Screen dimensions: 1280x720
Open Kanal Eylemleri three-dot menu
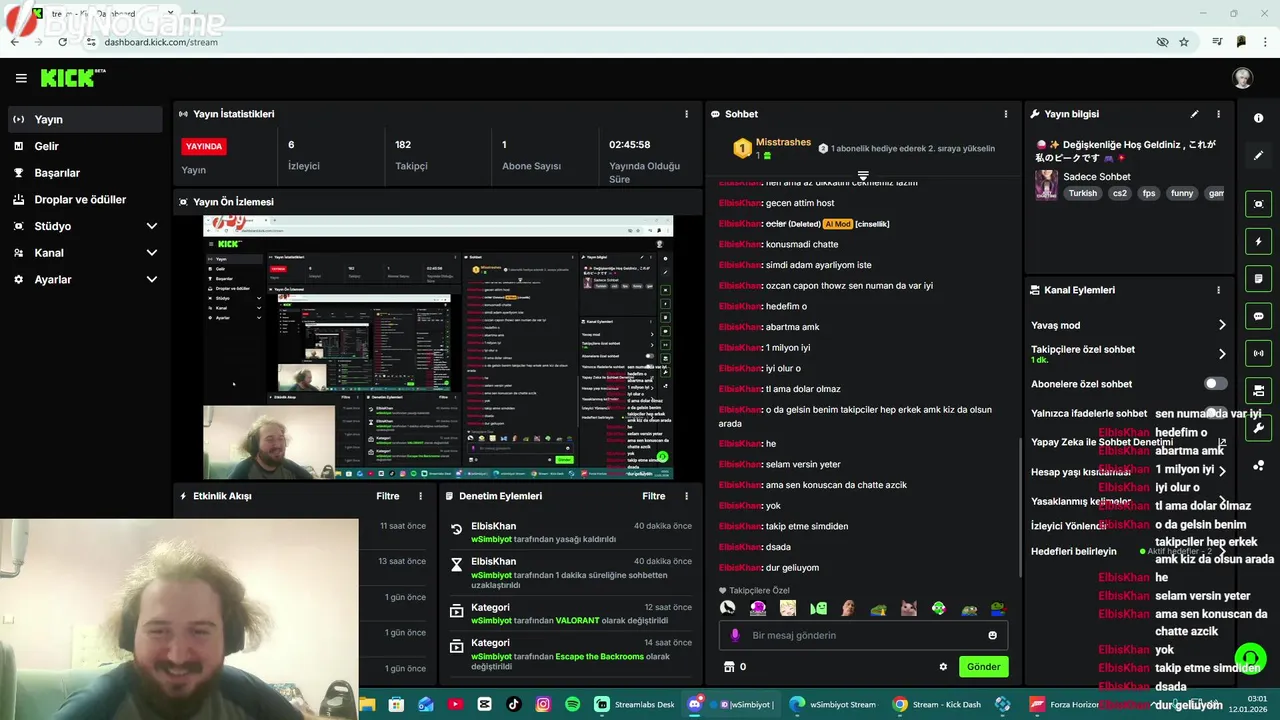pos(1218,290)
